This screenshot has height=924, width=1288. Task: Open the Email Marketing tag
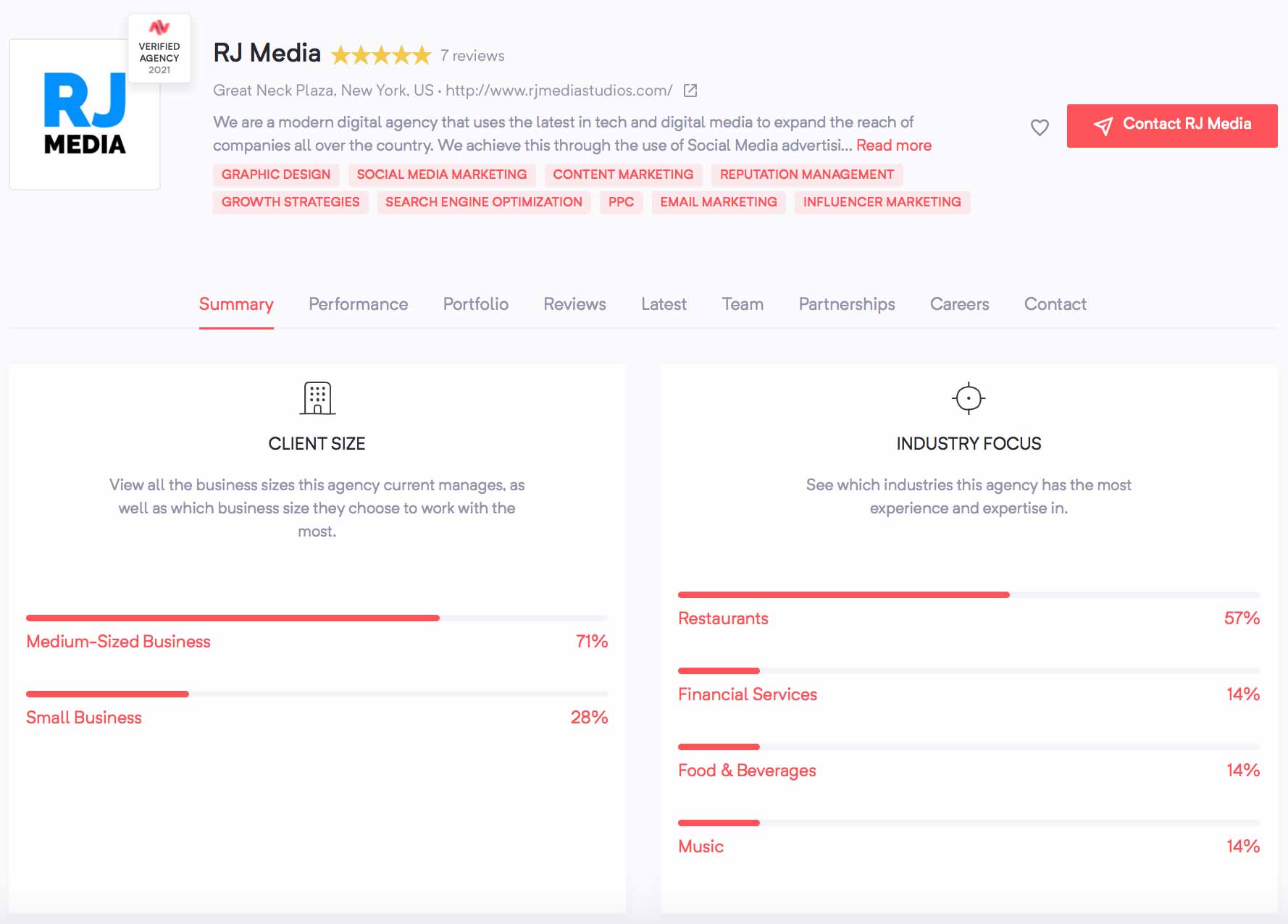pyautogui.click(x=719, y=202)
